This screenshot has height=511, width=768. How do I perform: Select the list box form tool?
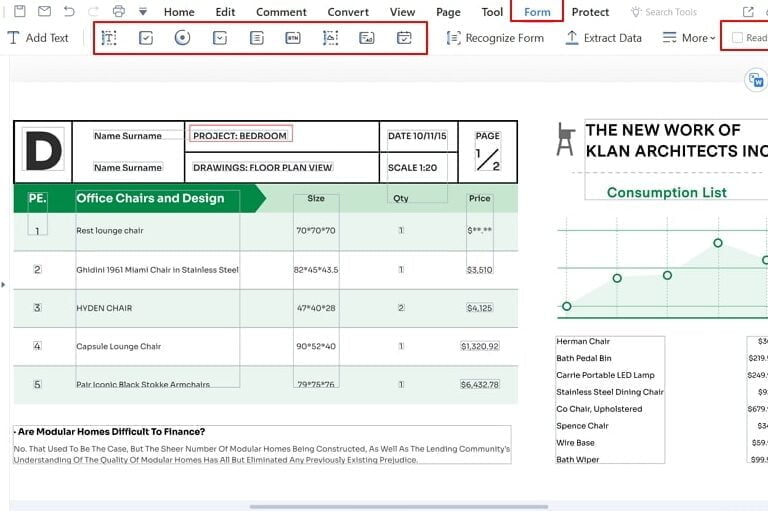coord(256,38)
